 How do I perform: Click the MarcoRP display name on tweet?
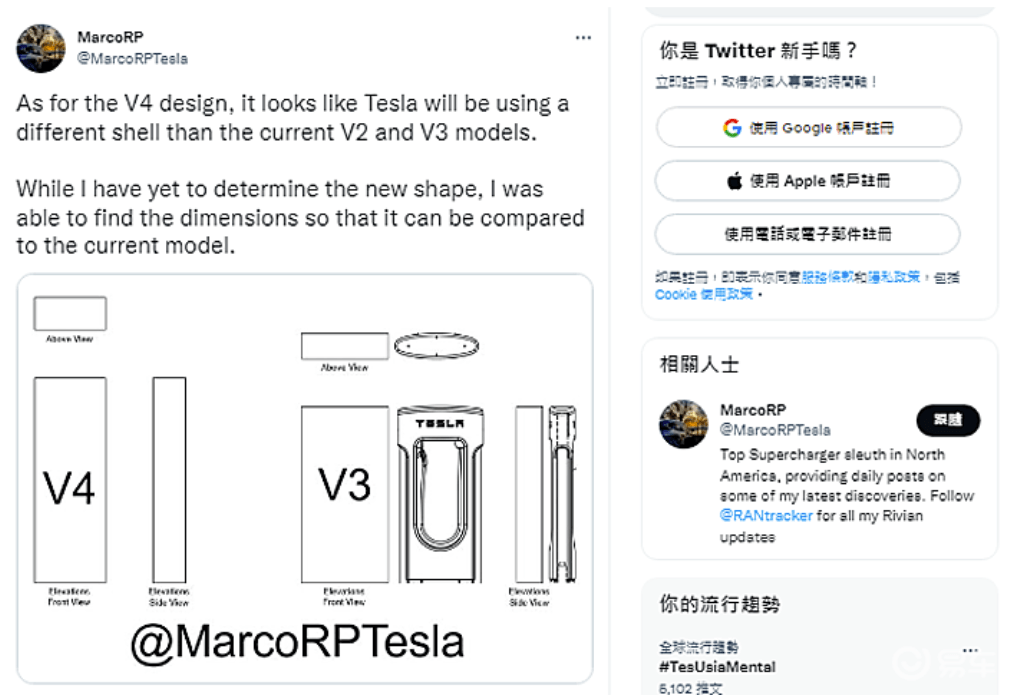point(110,38)
